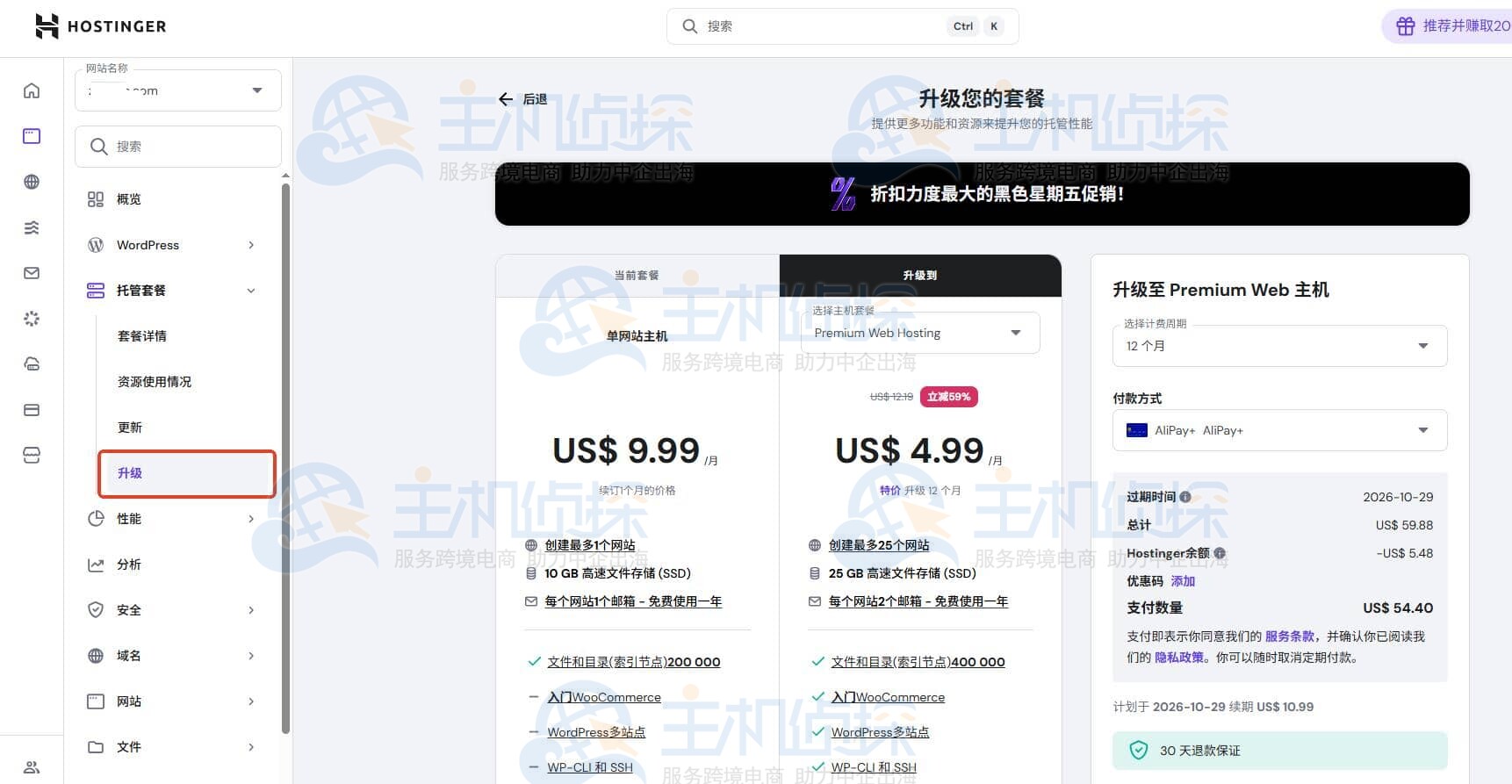Click the US$ 54.40 payment amount
The width and height of the screenshot is (1512, 784).
[1398, 608]
